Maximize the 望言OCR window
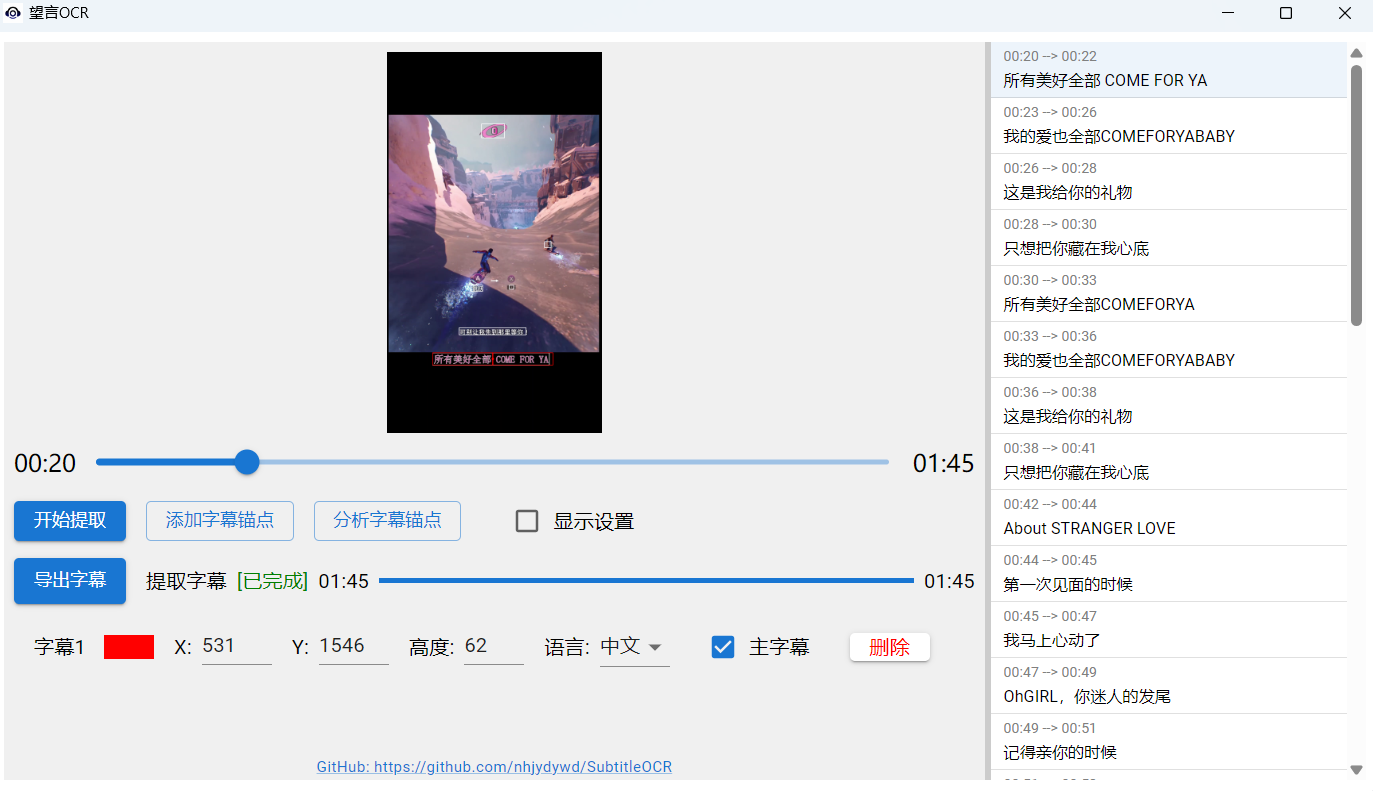The width and height of the screenshot is (1373, 791). (1286, 13)
